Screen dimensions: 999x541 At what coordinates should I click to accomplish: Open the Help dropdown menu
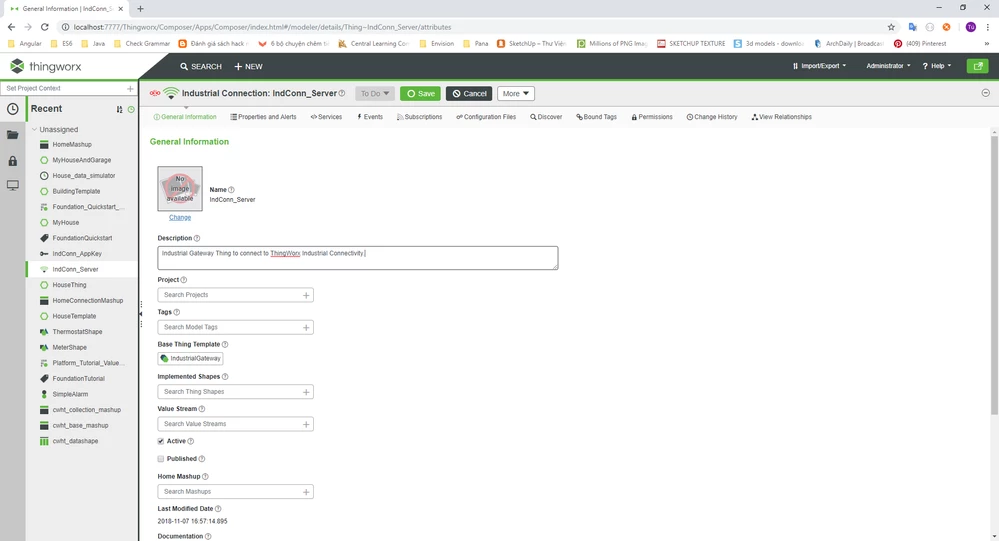tap(937, 66)
